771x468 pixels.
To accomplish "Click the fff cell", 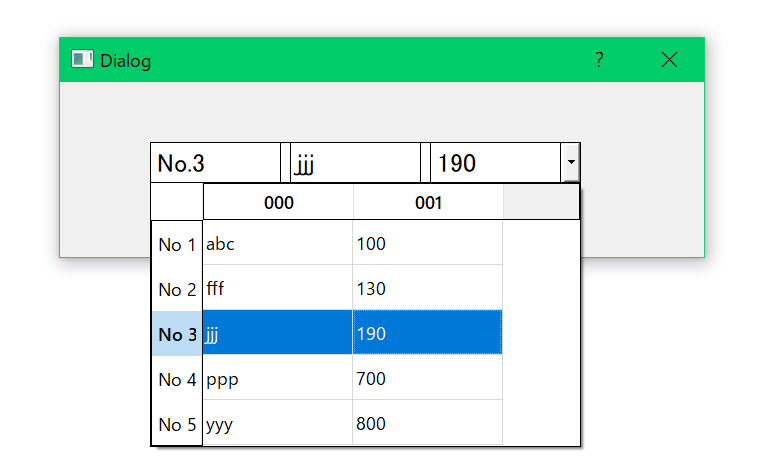I will pyautogui.click(x=278, y=288).
